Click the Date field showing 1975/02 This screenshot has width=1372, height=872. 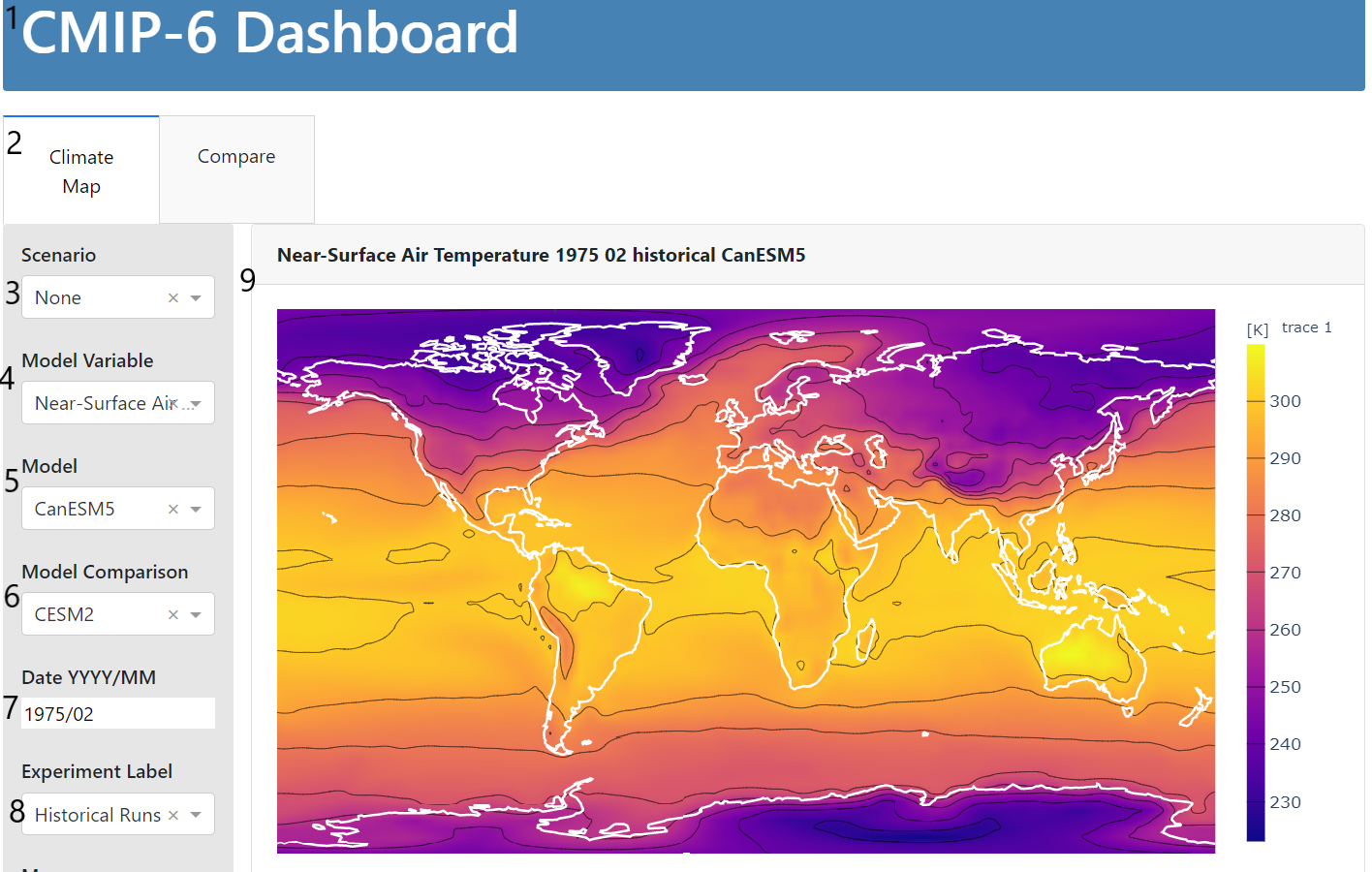tap(118, 713)
